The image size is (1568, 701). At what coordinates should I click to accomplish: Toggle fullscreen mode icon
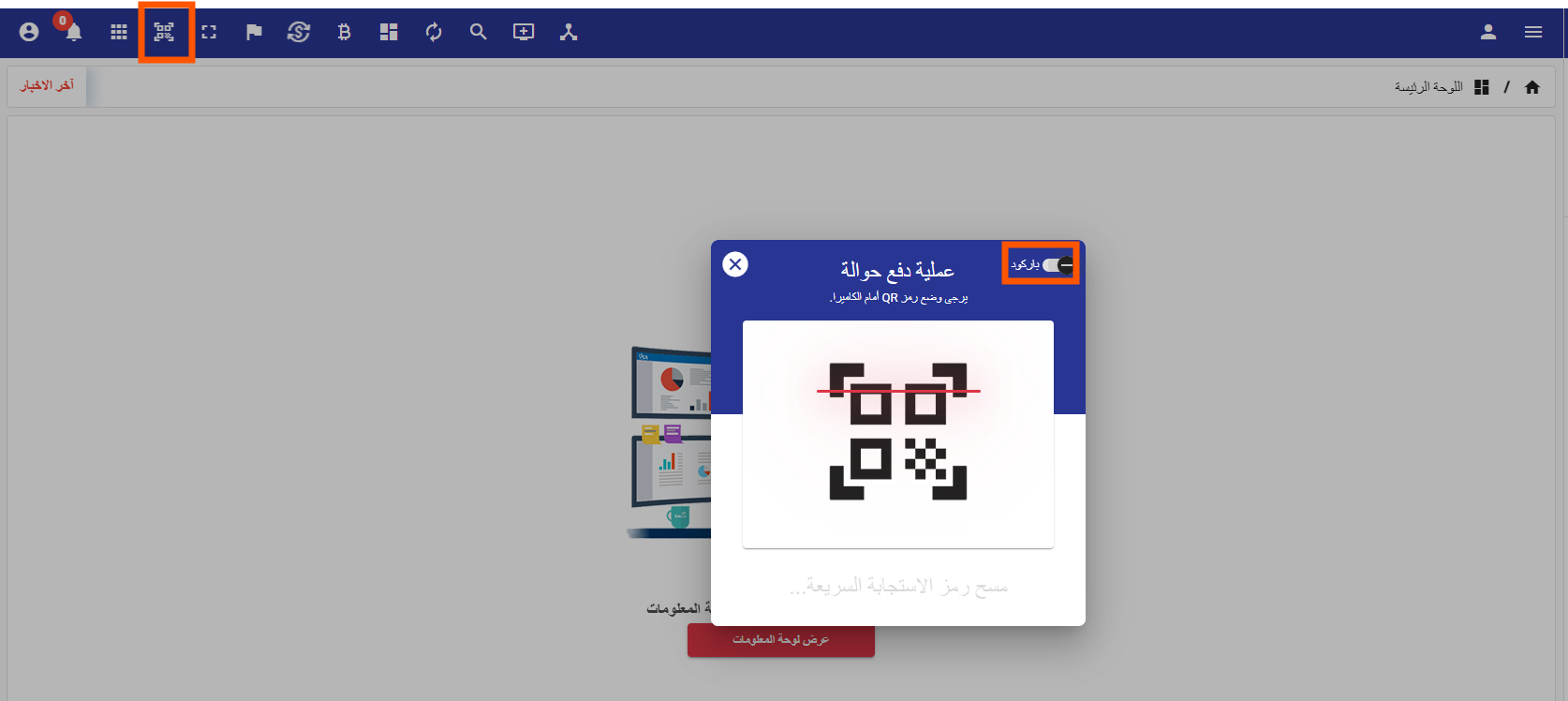tap(209, 32)
